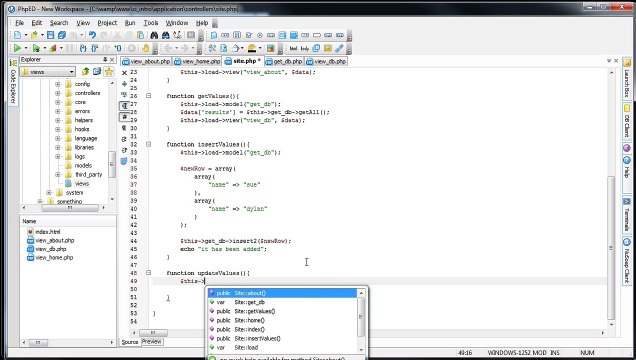Viewport: 636px width, 360px height.
Task: Click the blue shield icon in editor gutter toolbar
Action: pyautogui.click(x=124, y=161)
